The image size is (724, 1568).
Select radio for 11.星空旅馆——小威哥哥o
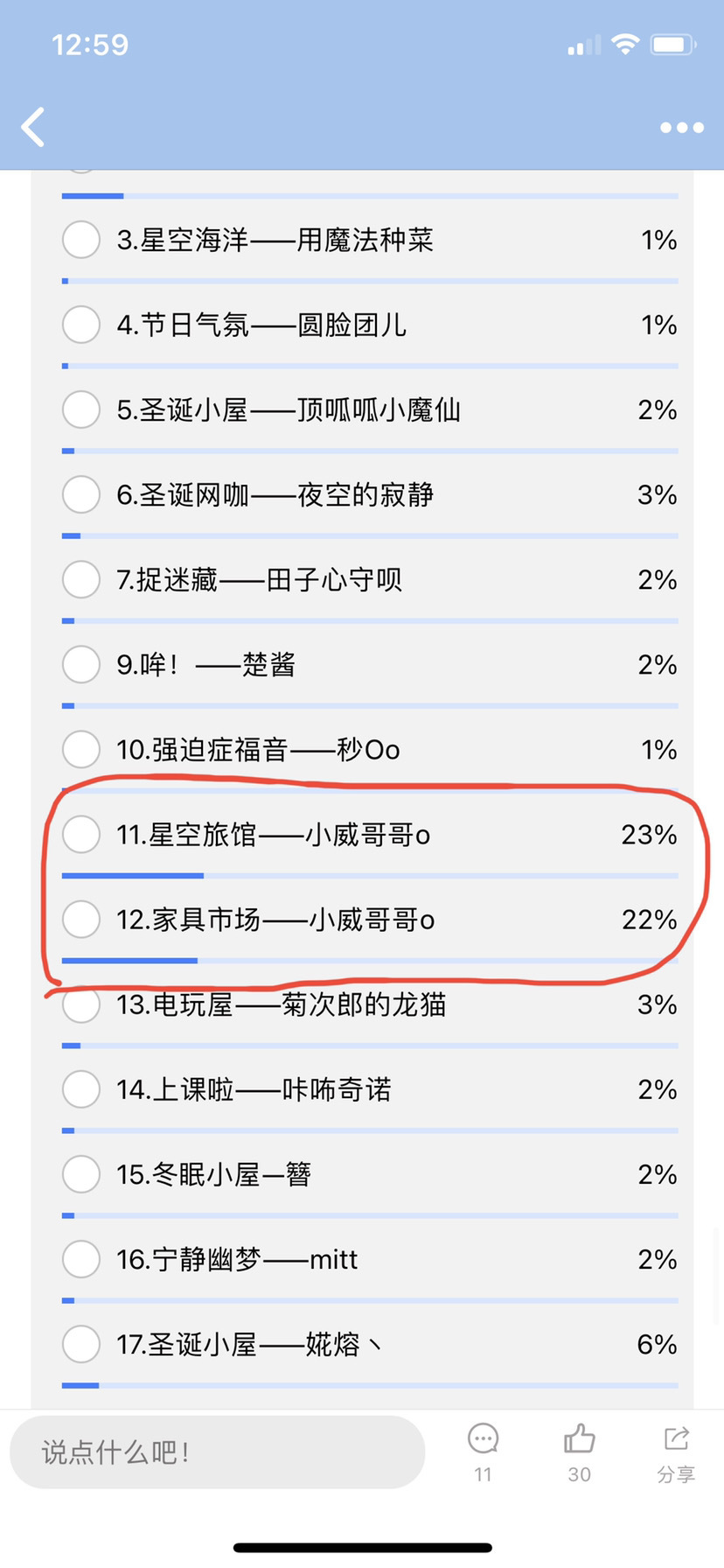point(81,835)
